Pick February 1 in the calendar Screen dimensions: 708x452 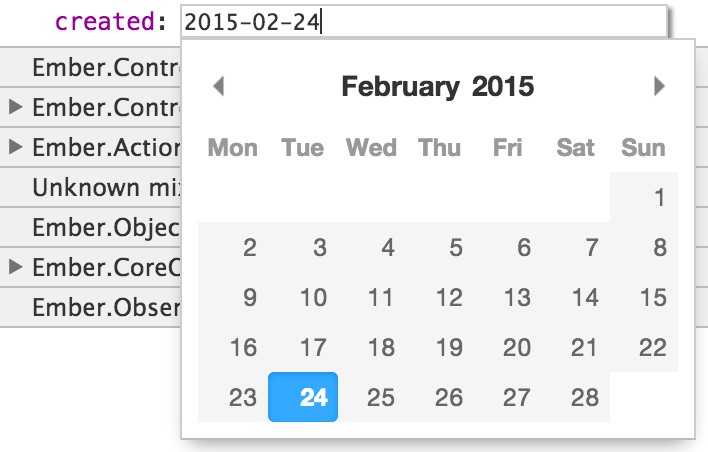659,198
